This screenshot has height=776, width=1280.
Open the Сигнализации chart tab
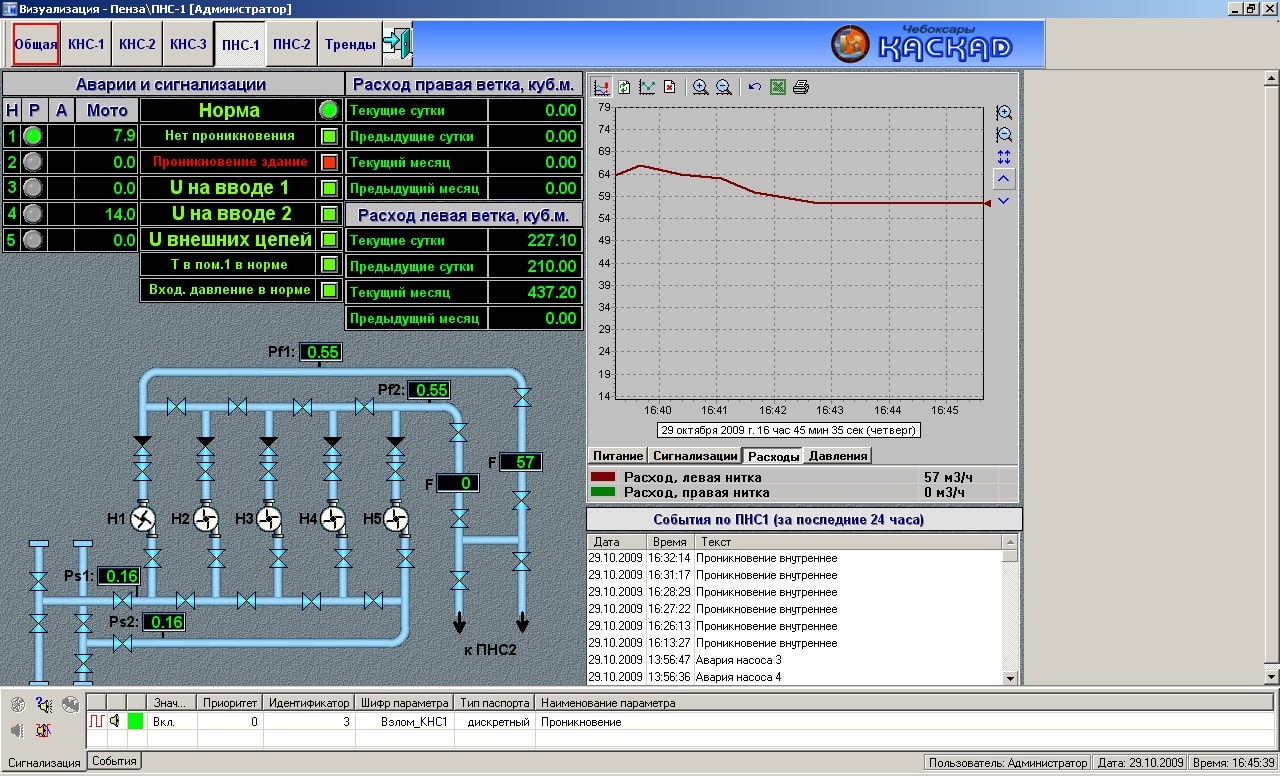(x=695, y=456)
